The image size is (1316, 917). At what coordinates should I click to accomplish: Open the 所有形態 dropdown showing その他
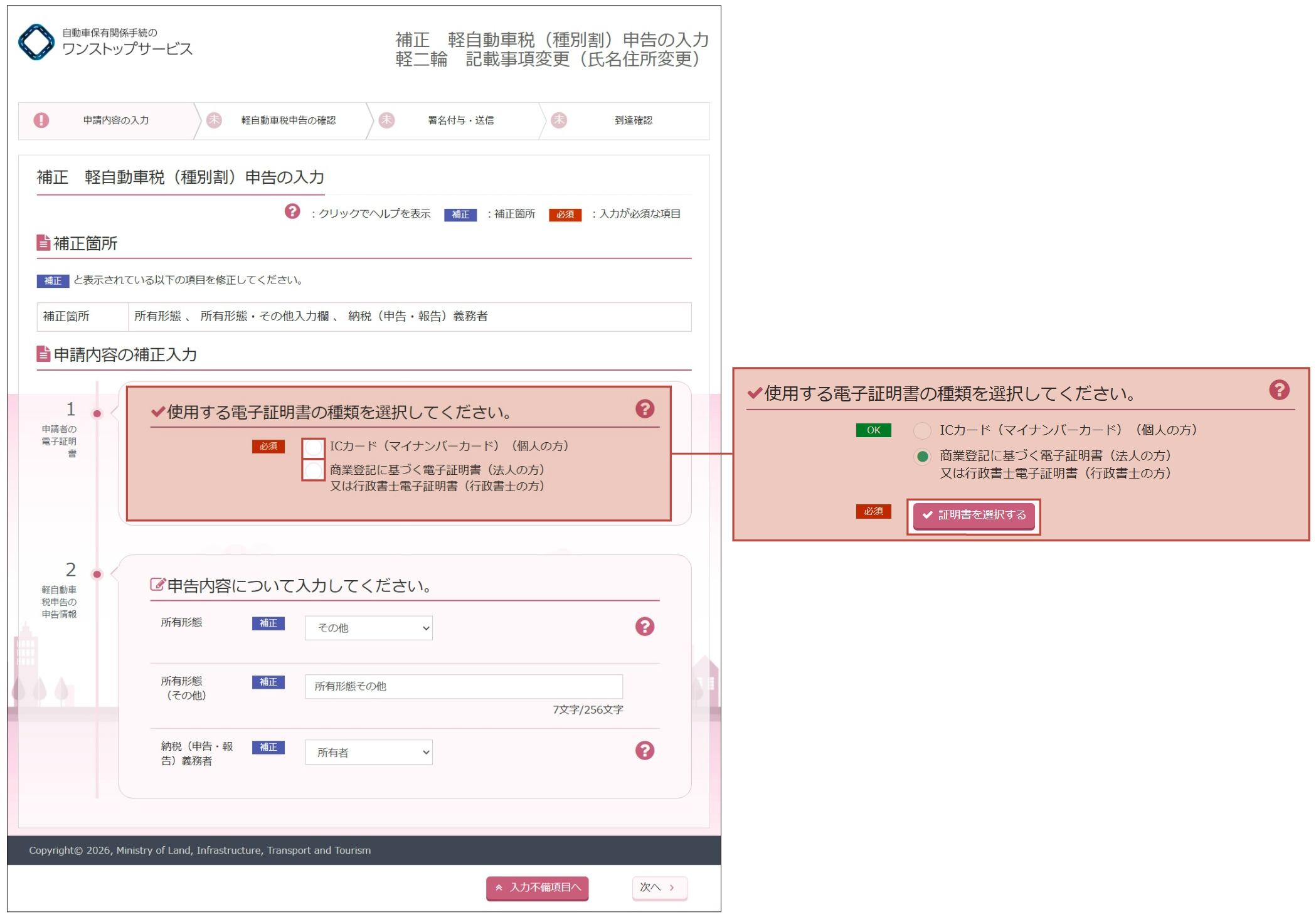click(x=368, y=628)
